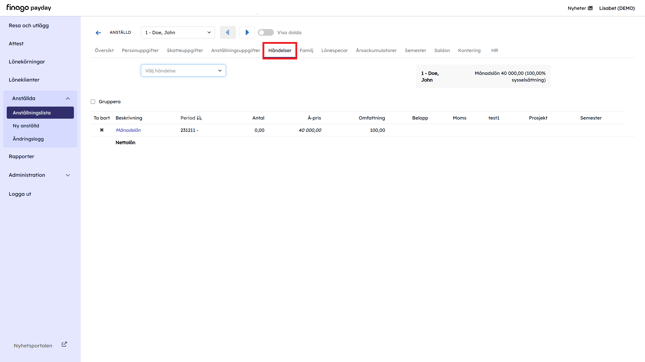The width and height of the screenshot is (645, 362).
Task: Open the Nyheter news icon
Action: point(590,8)
